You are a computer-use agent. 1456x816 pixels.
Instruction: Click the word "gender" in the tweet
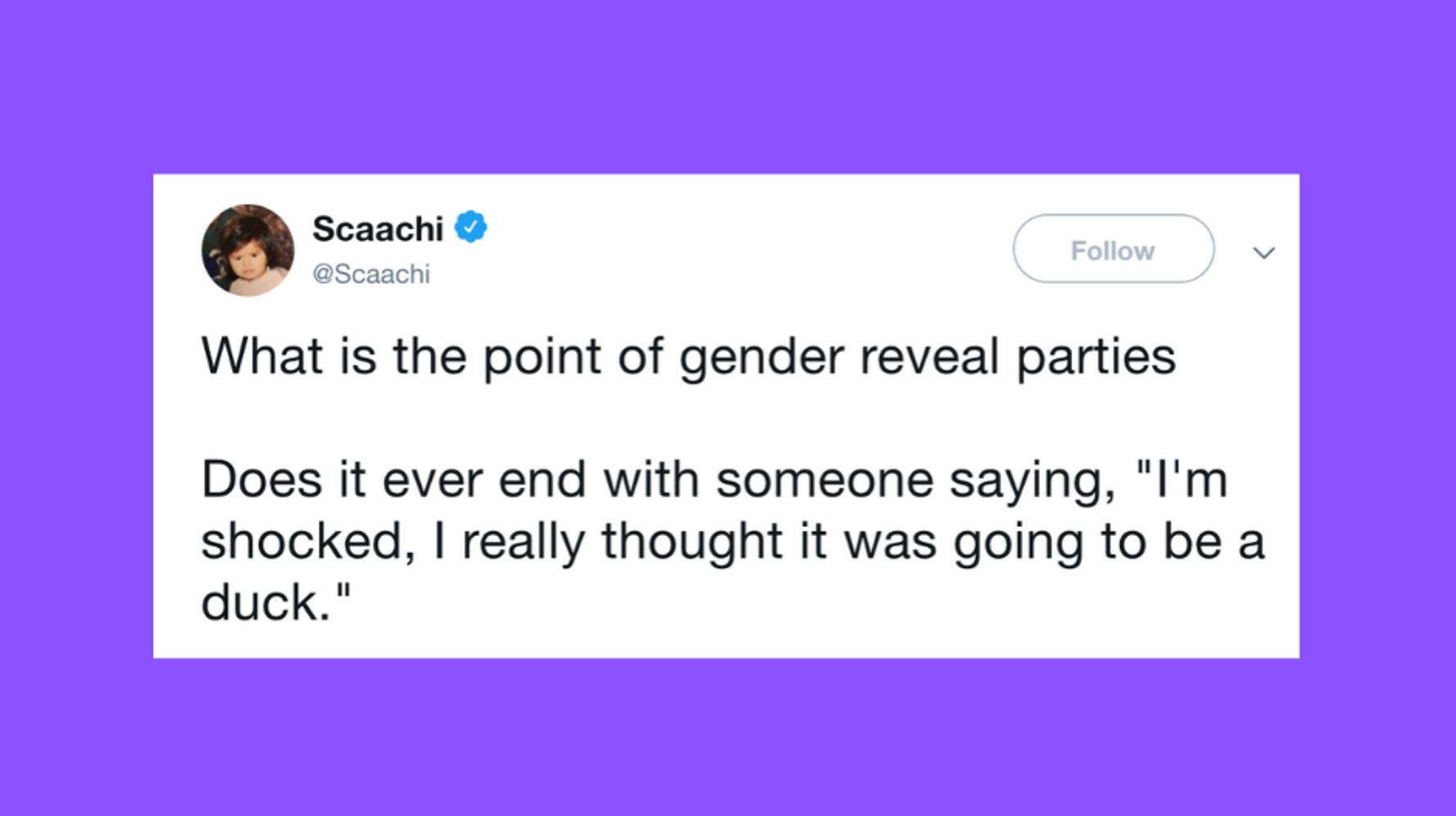point(761,358)
